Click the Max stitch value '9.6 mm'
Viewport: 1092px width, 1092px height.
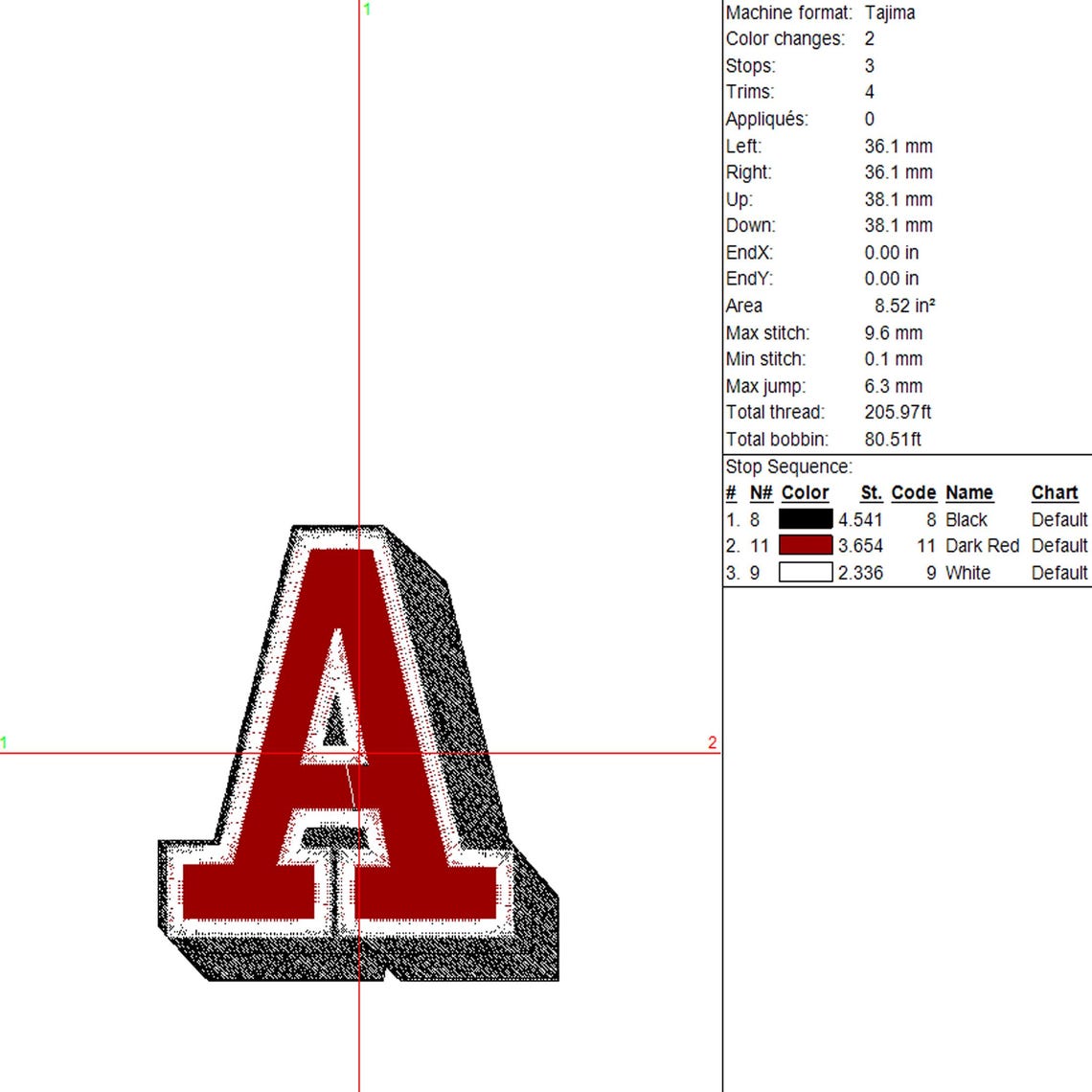pyautogui.click(x=894, y=332)
